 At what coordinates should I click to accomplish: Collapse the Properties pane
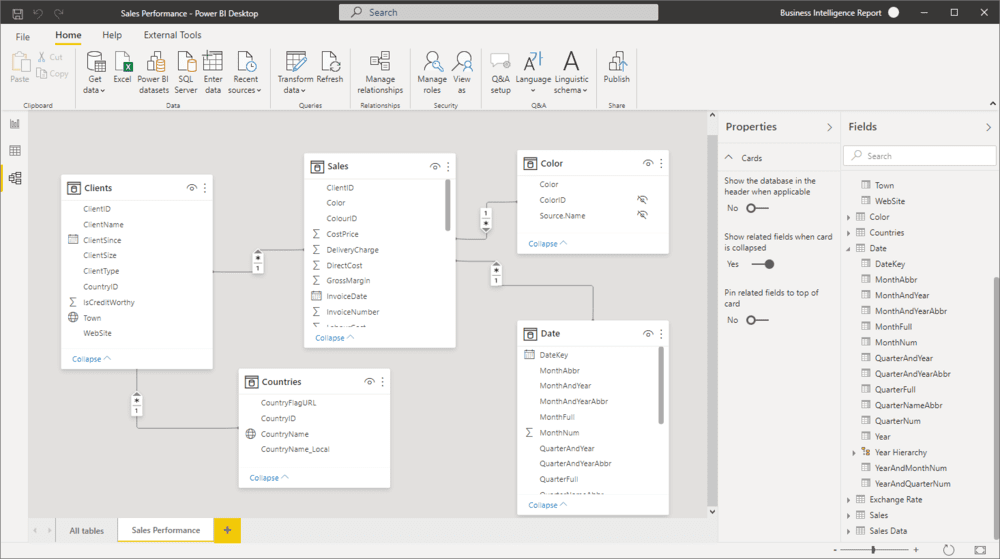pyautogui.click(x=829, y=127)
